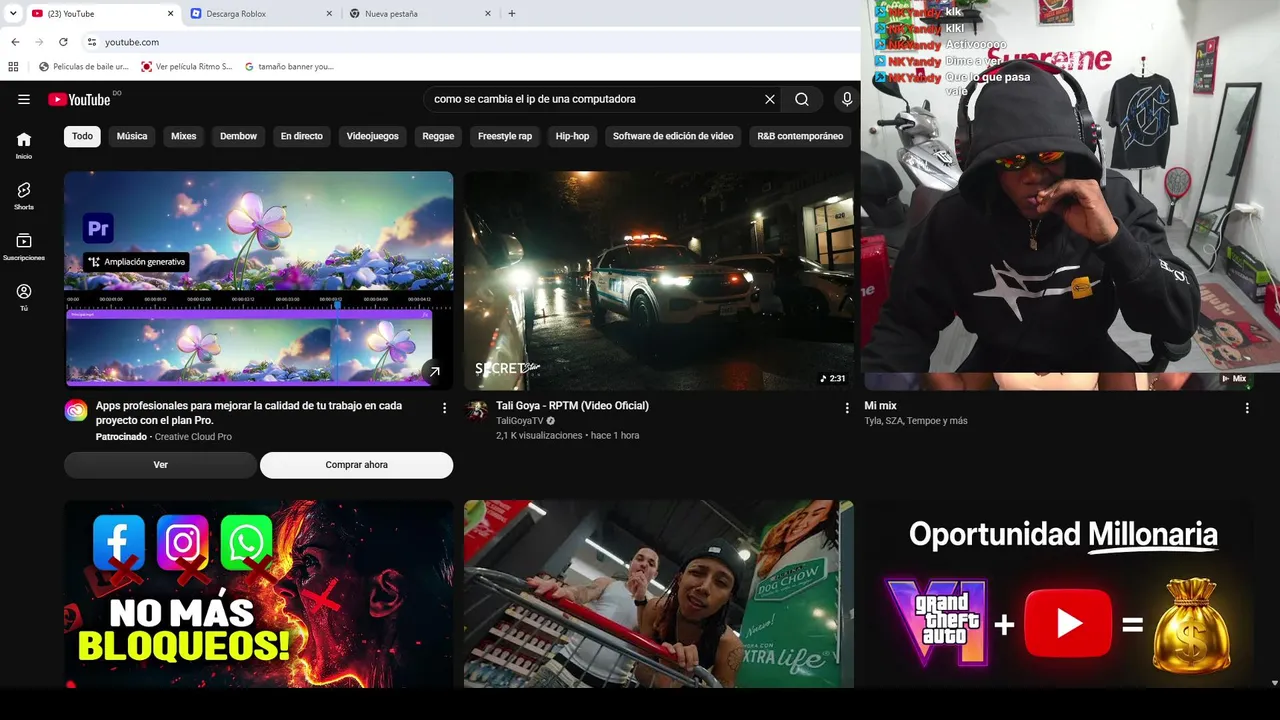The height and width of the screenshot is (720, 1280).
Task: Open external link arrow on ad thumbnail
Action: click(x=434, y=372)
